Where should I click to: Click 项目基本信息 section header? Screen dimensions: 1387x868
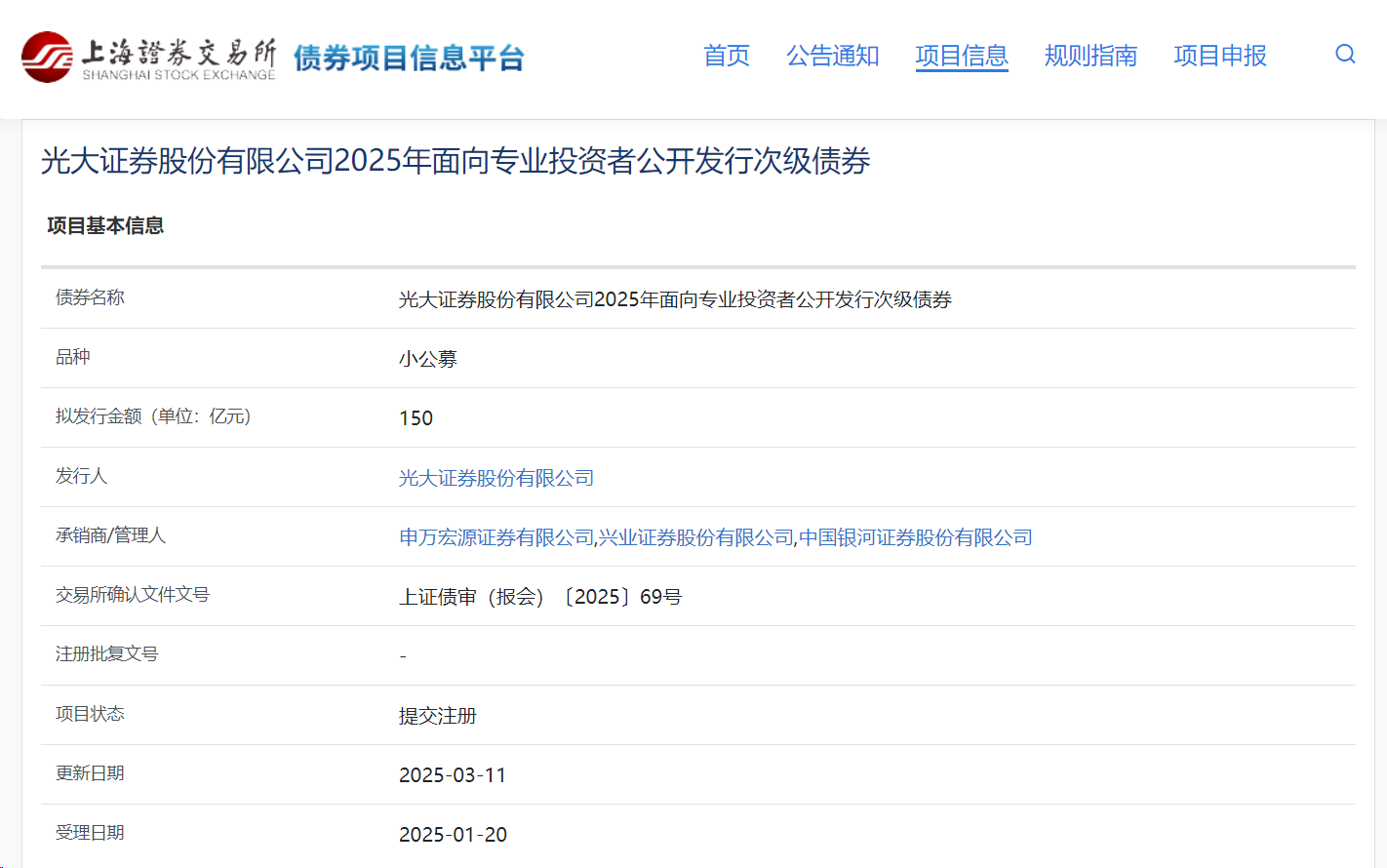coord(105,225)
